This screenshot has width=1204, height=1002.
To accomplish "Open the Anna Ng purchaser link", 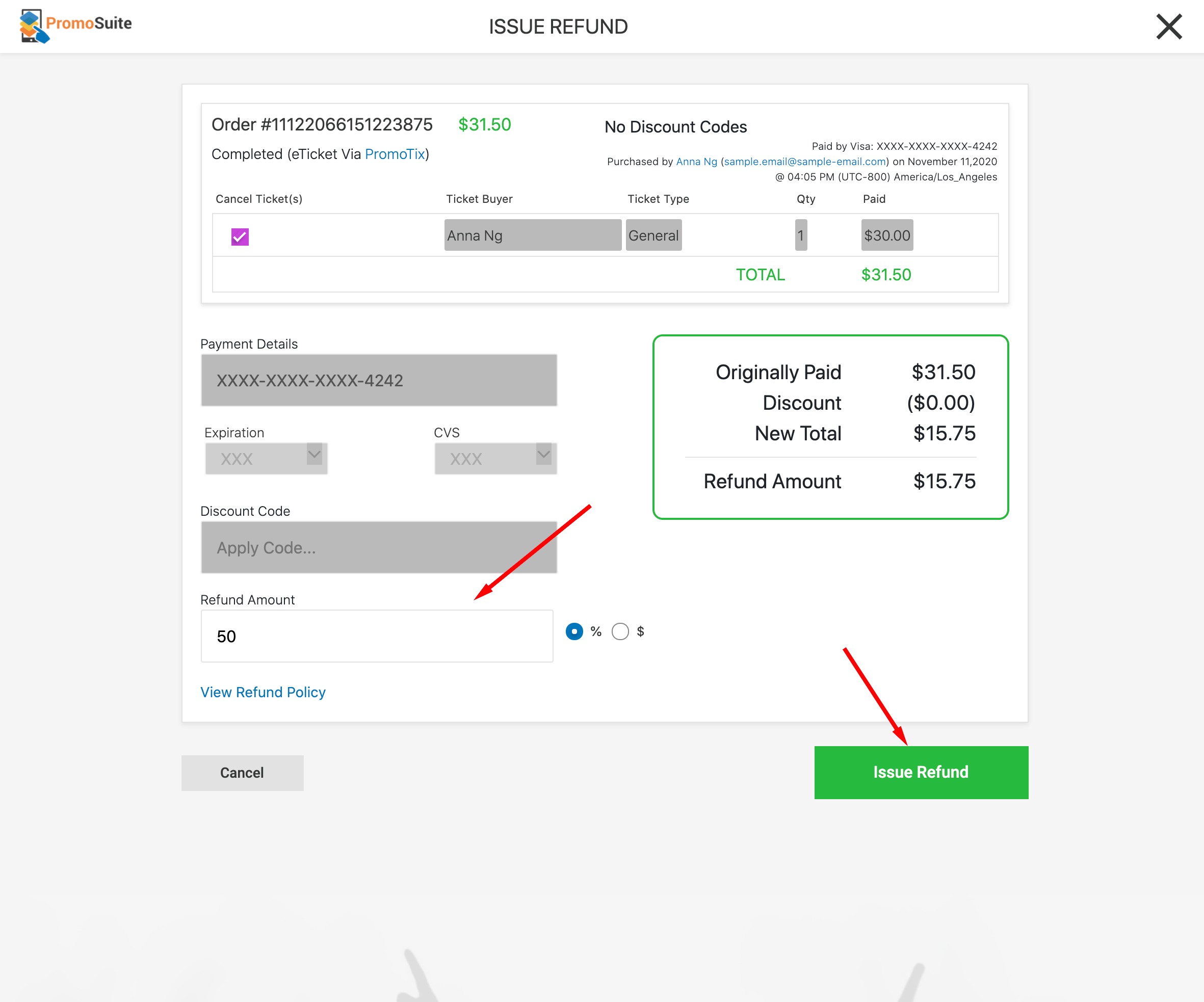I will [x=697, y=162].
